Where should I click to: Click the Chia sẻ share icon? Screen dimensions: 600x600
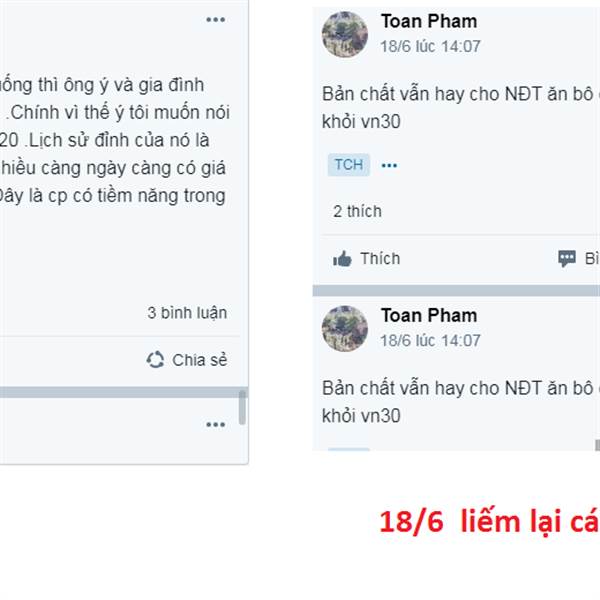point(155,360)
